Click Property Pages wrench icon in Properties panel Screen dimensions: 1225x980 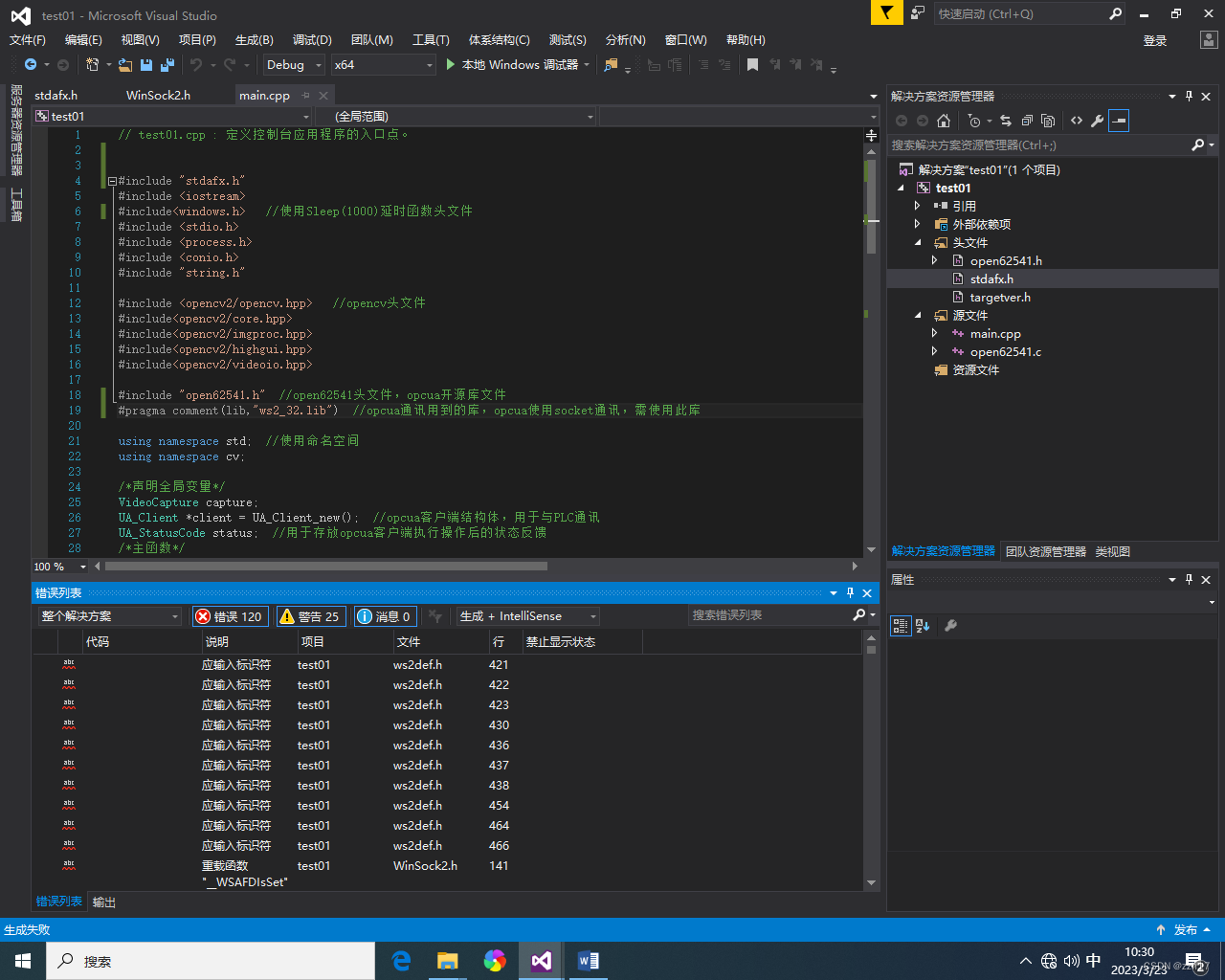pos(950,626)
